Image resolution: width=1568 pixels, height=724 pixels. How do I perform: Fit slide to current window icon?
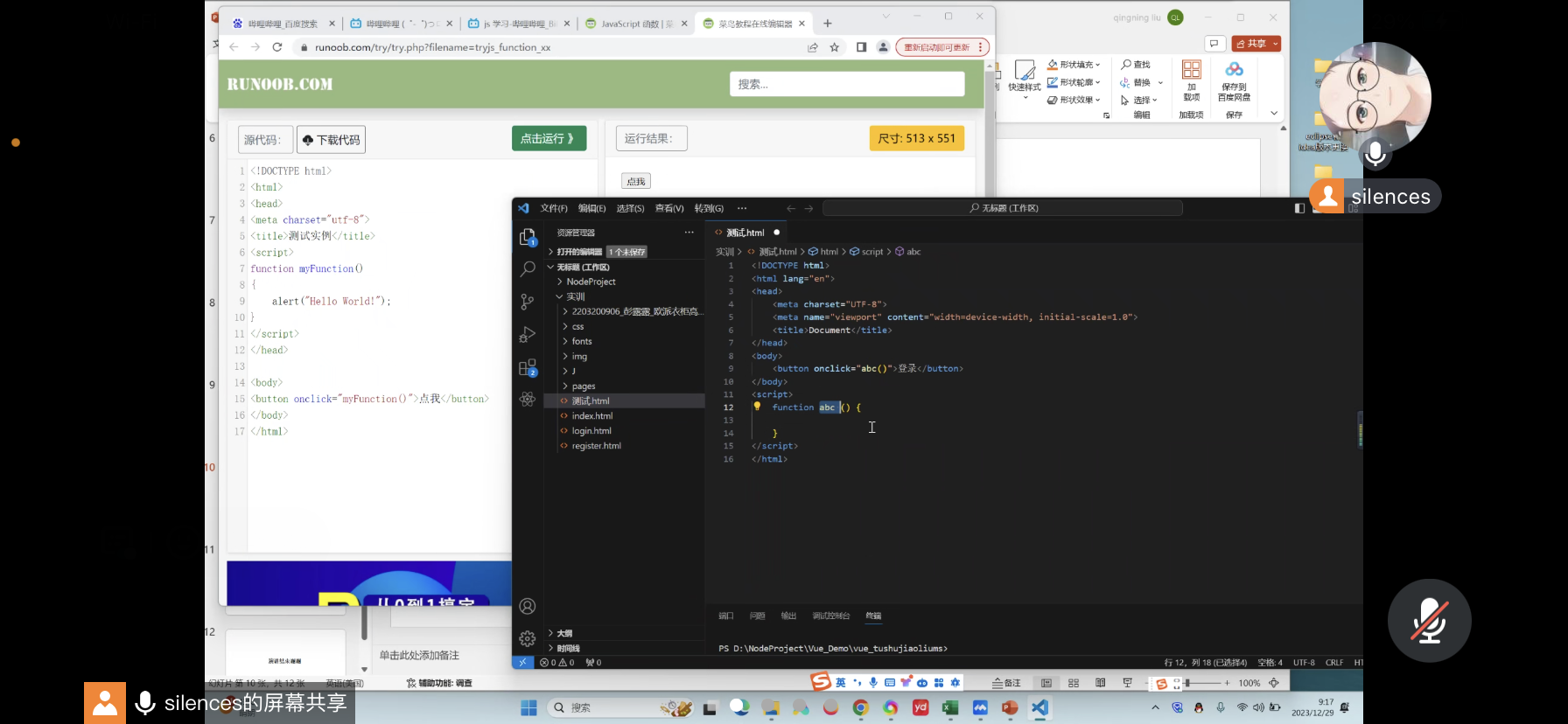click(x=1274, y=683)
